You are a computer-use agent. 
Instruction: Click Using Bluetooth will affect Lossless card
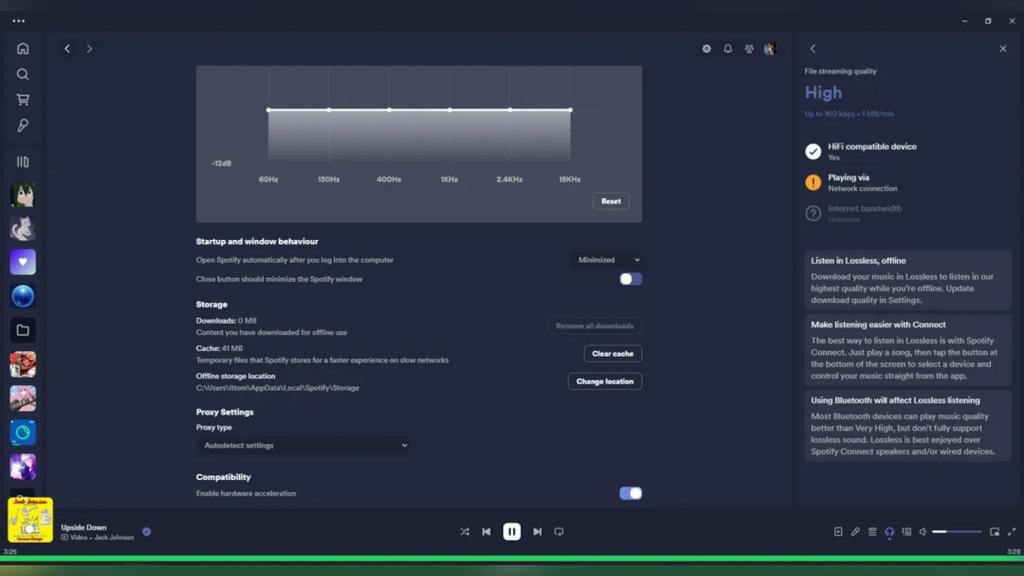pos(908,426)
